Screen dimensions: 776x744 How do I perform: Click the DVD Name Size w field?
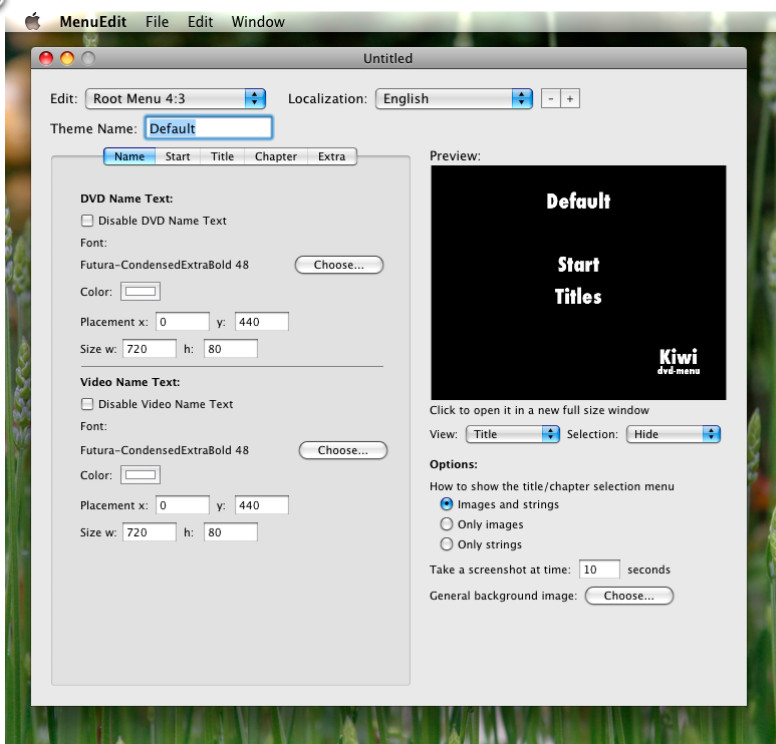149,349
